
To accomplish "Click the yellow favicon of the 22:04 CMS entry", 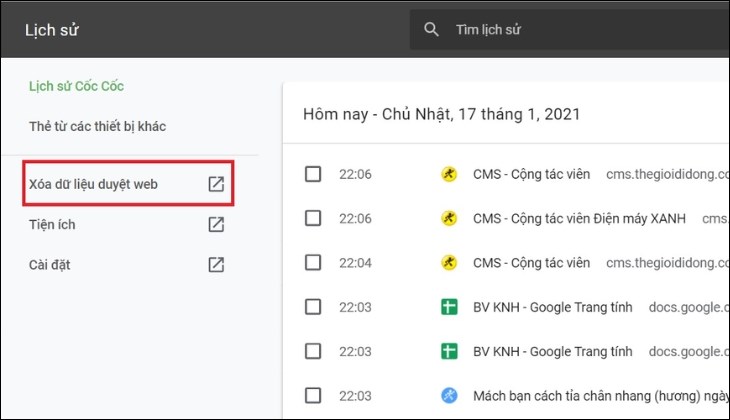I will [x=449, y=263].
